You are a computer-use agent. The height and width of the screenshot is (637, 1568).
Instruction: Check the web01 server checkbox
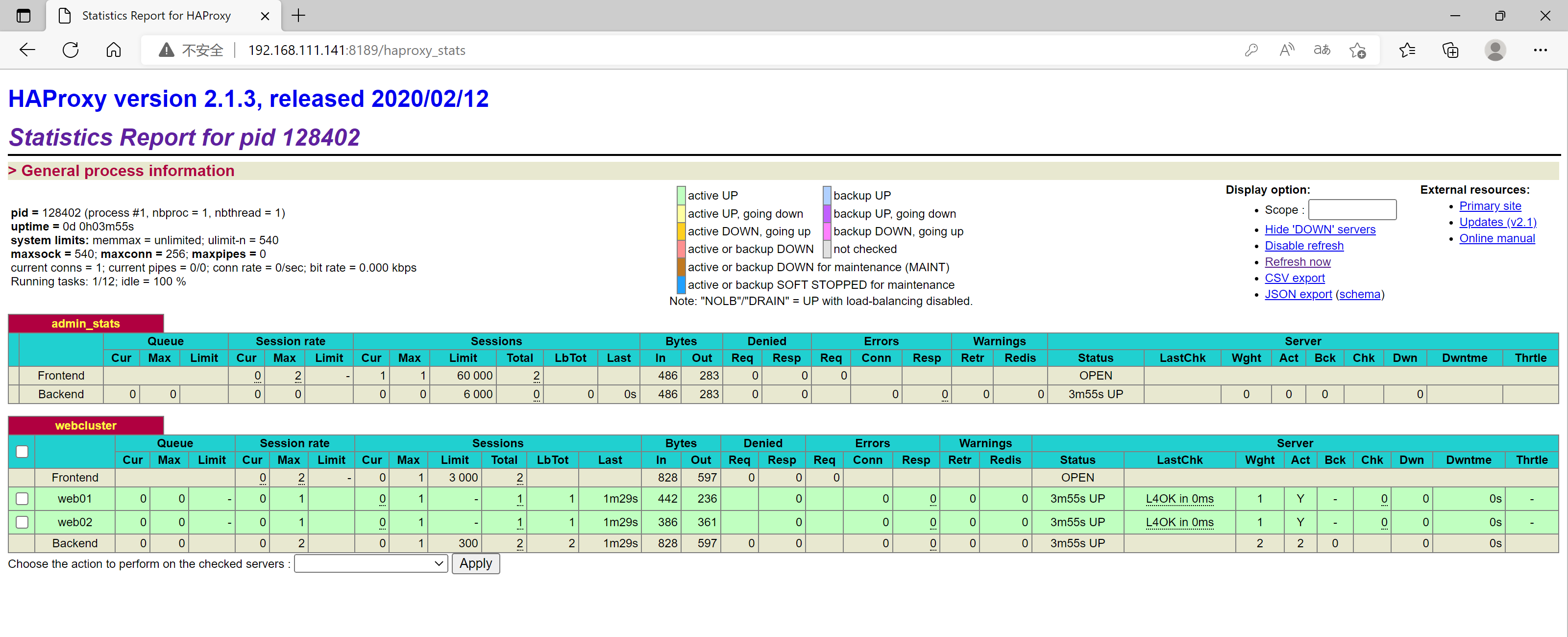pos(22,499)
